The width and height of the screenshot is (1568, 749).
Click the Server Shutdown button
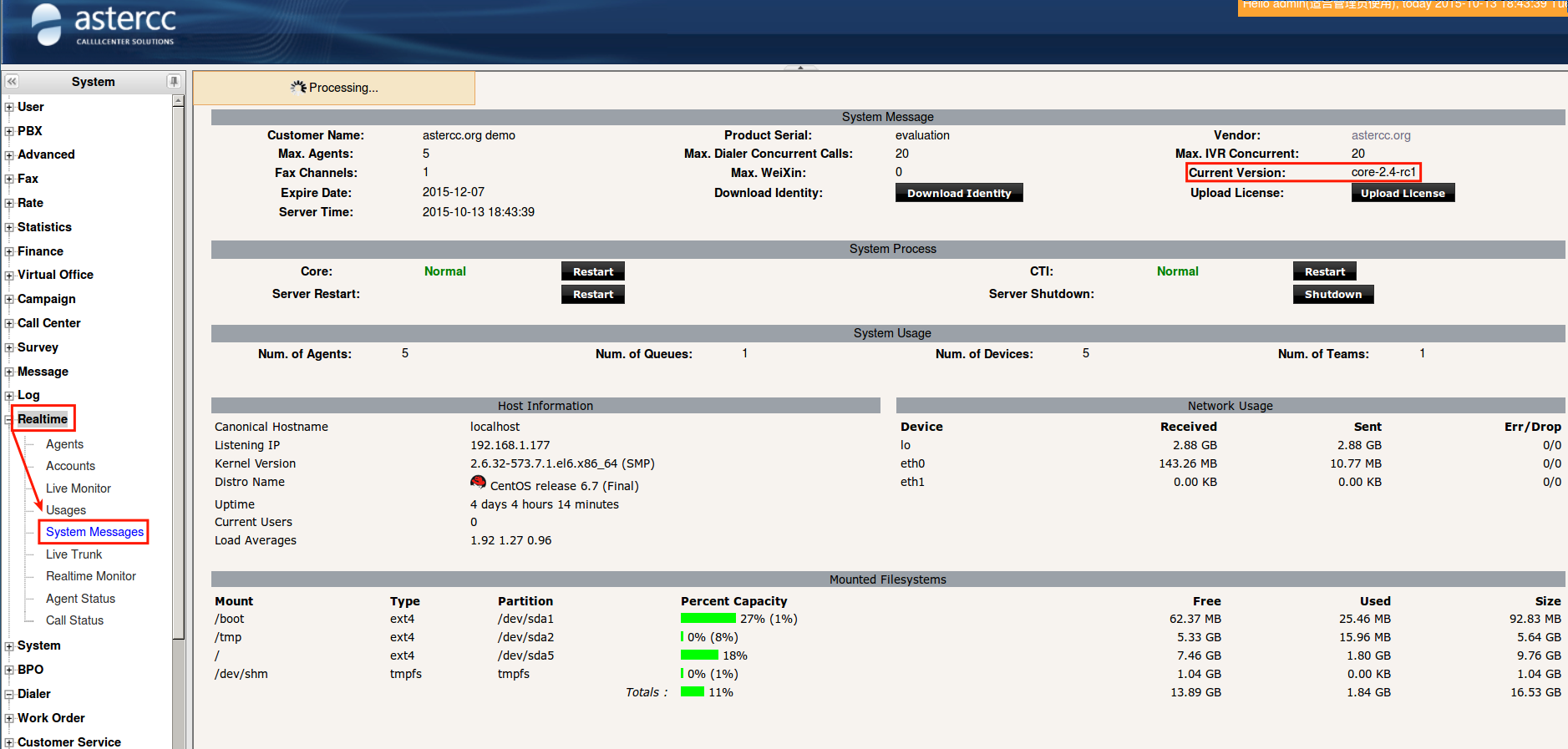tap(1332, 295)
